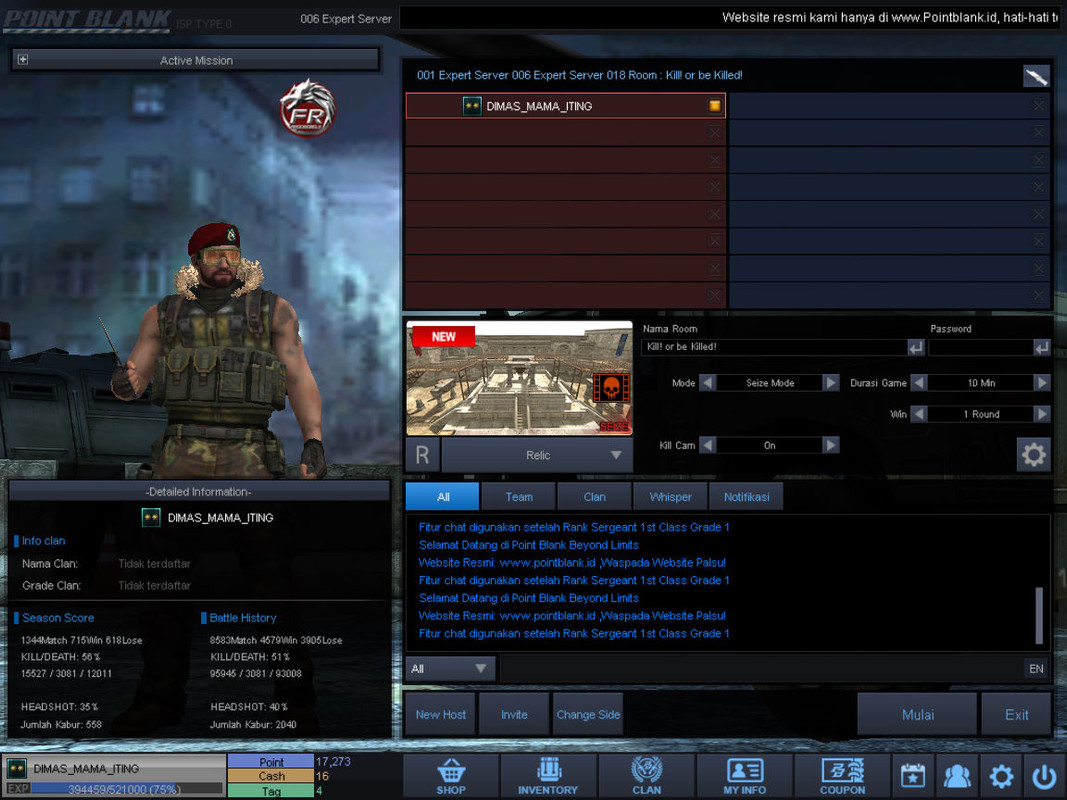Click rank badge in Detailed Information
Image resolution: width=1067 pixels, height=800 pixels.
[x=151, y=518]
